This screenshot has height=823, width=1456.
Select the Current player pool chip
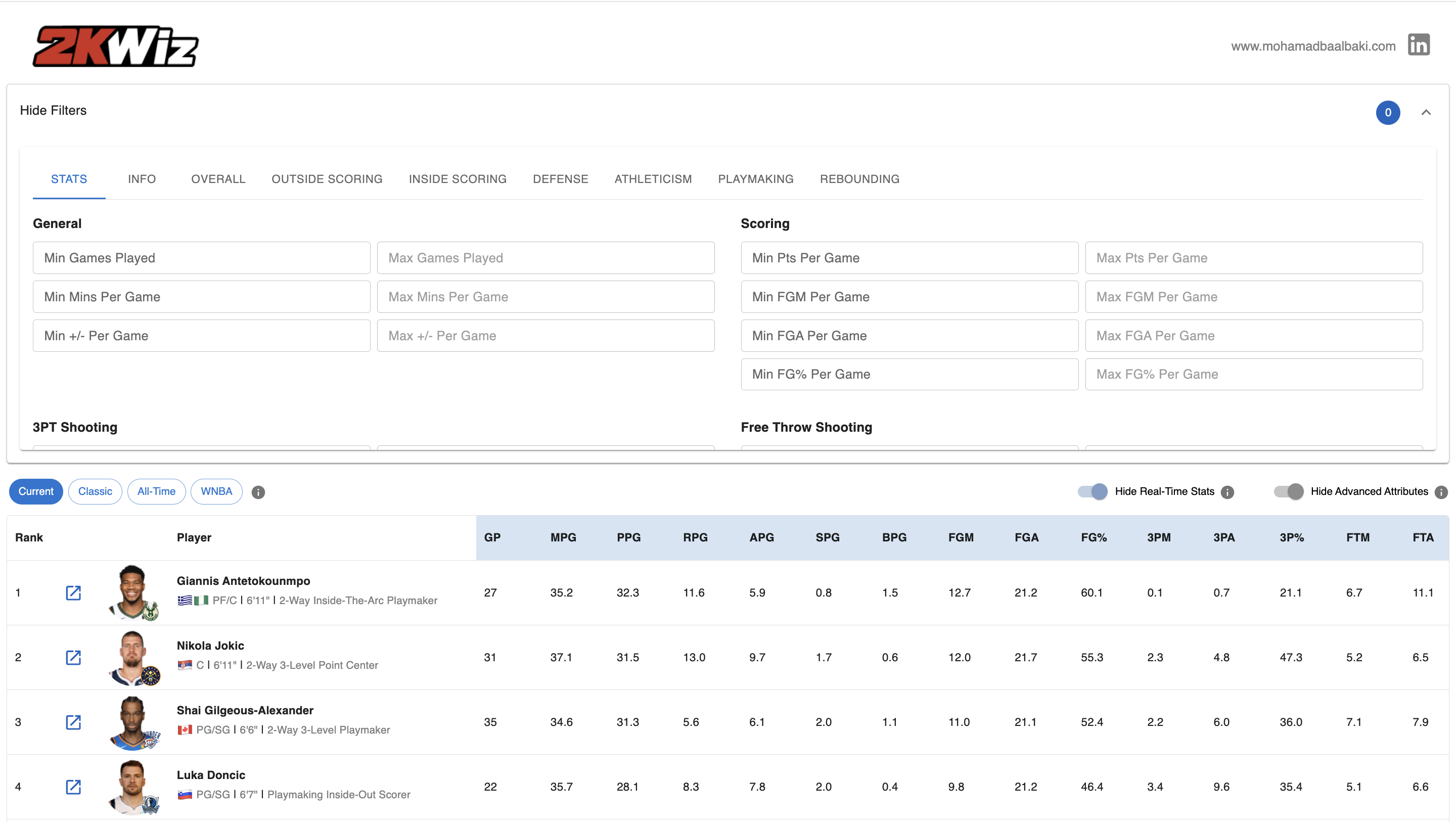(x=36, y=491)
